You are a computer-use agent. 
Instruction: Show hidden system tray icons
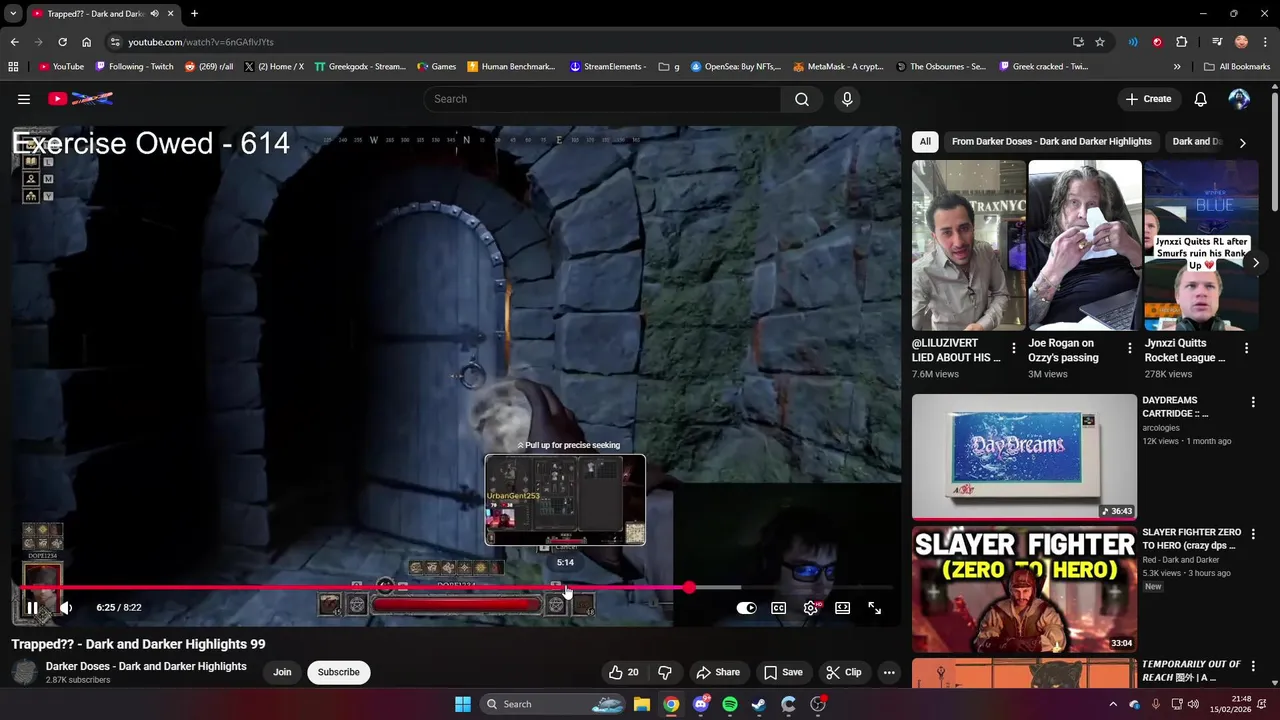point(1112,704)
